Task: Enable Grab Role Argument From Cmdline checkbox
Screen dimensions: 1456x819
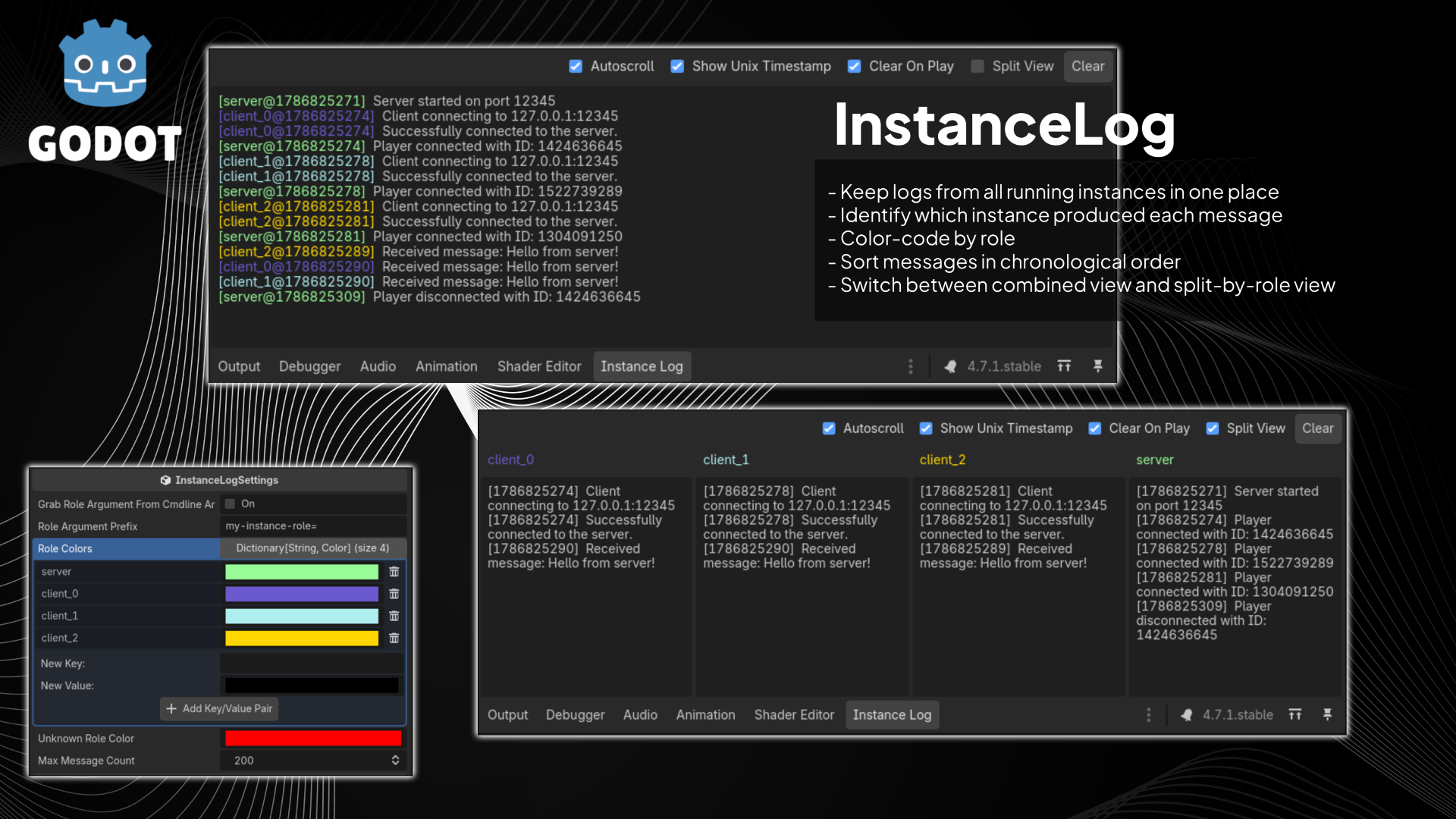Action: [231, 504]
